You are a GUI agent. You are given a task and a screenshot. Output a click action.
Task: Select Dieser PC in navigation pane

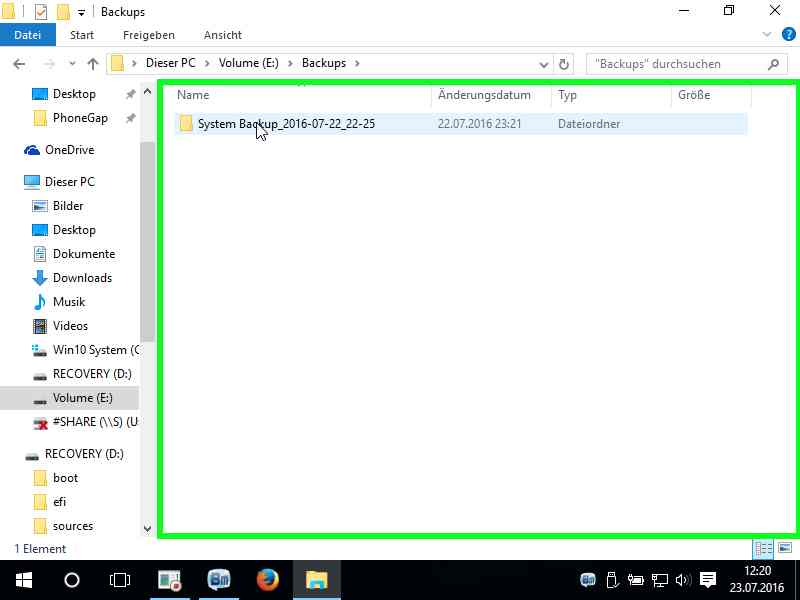pos(69,182)
